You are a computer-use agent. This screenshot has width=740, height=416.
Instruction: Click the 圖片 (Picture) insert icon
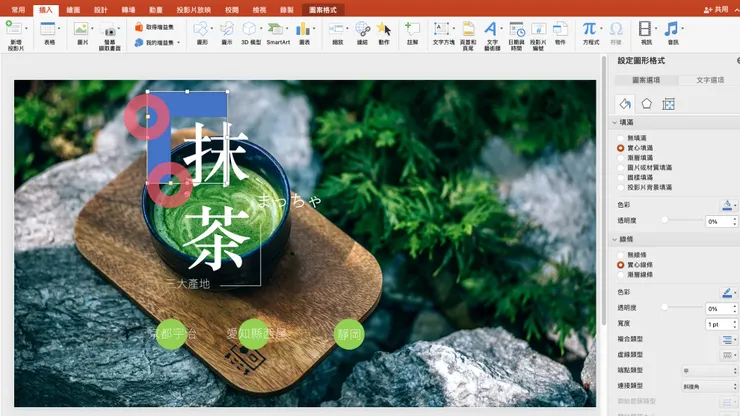(x=81, y=30)
